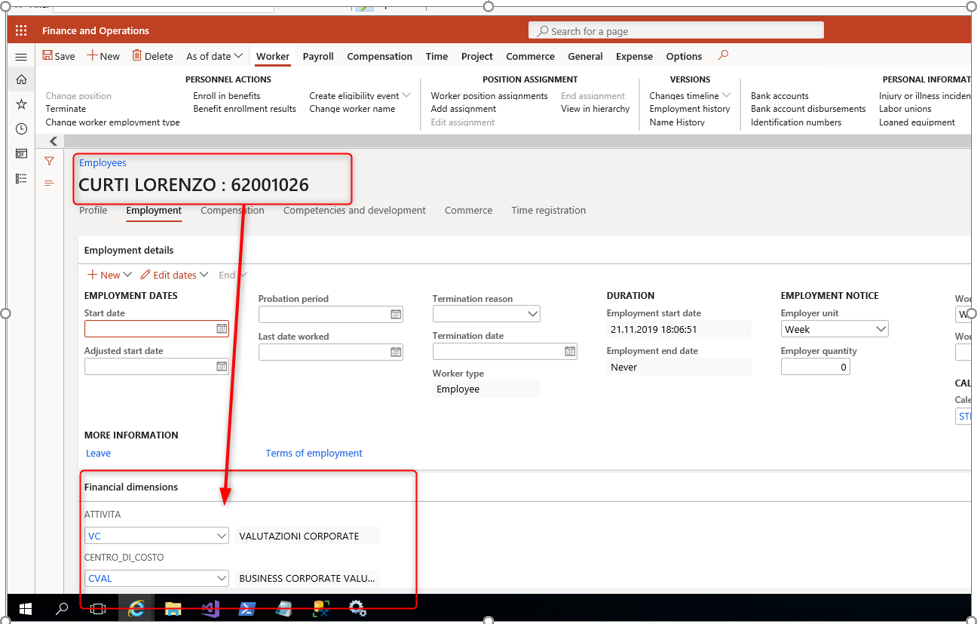
Task: Open Windows taskbar search
Action: 62,608
